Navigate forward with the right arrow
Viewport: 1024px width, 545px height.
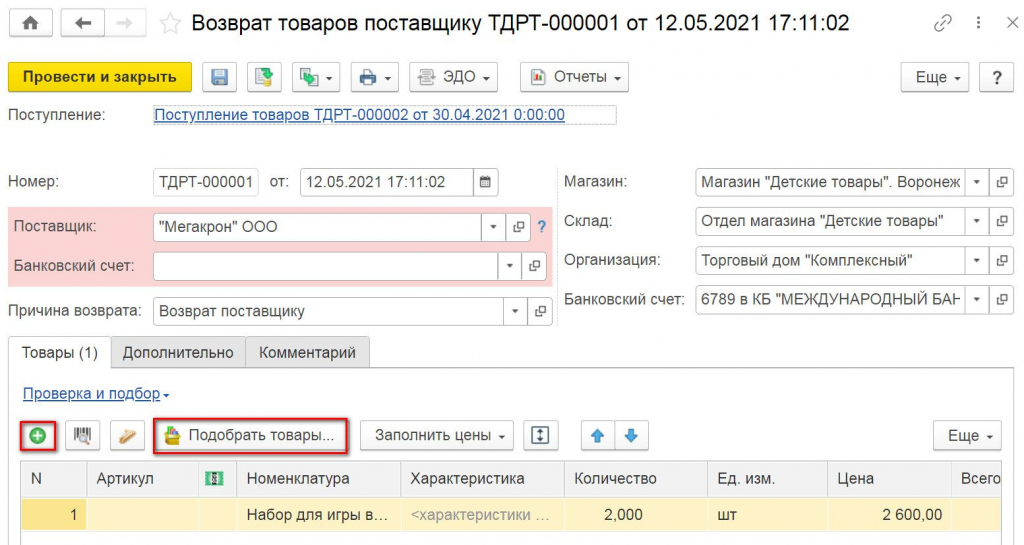pyautogui.click(x=127, y=24)
